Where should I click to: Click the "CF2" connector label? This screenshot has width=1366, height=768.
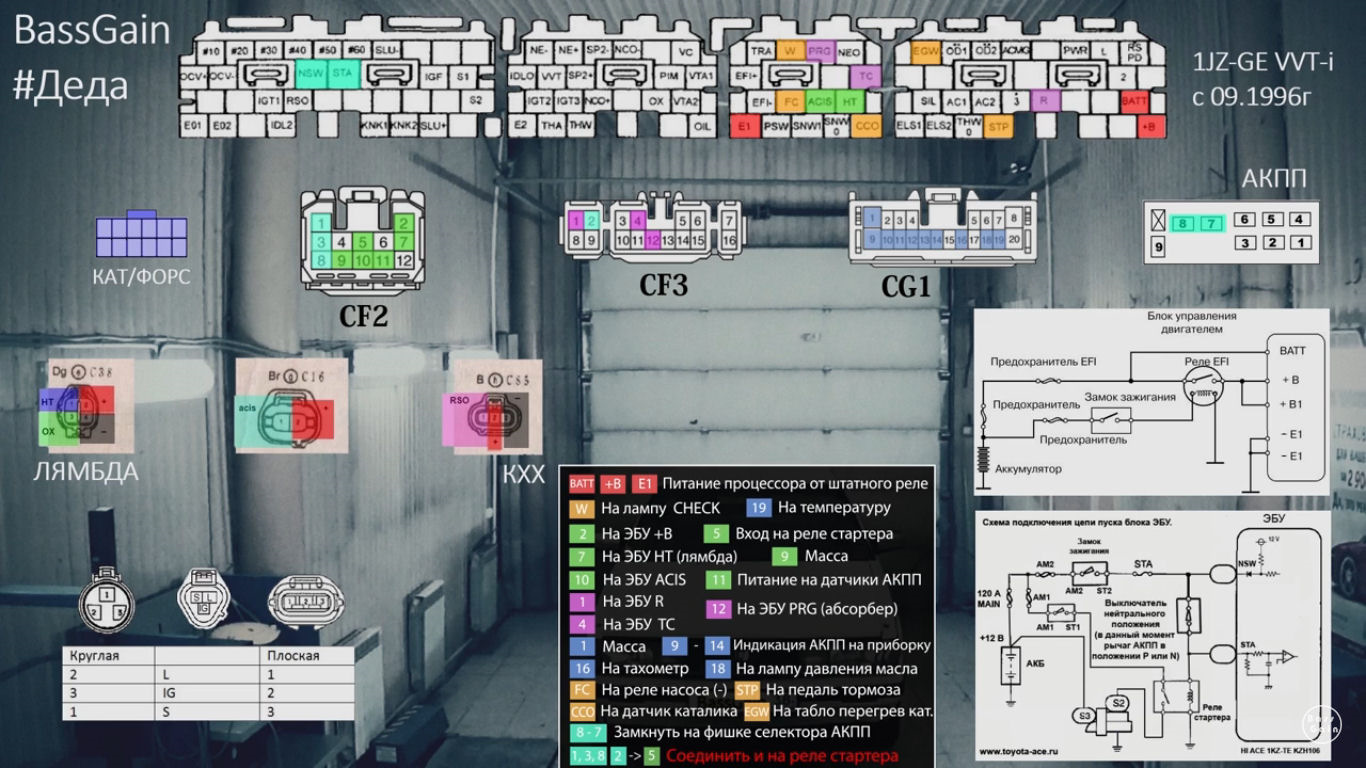363,316
